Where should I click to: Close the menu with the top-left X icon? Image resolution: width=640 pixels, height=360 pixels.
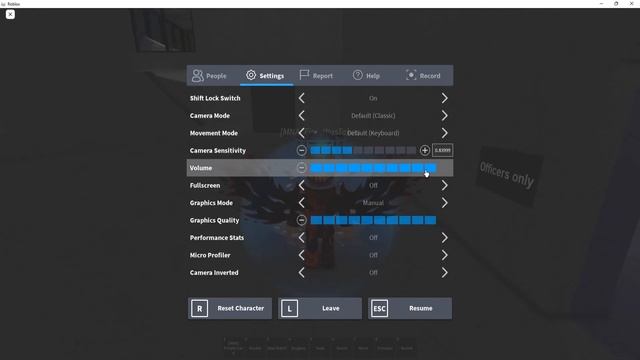[10, 14]
